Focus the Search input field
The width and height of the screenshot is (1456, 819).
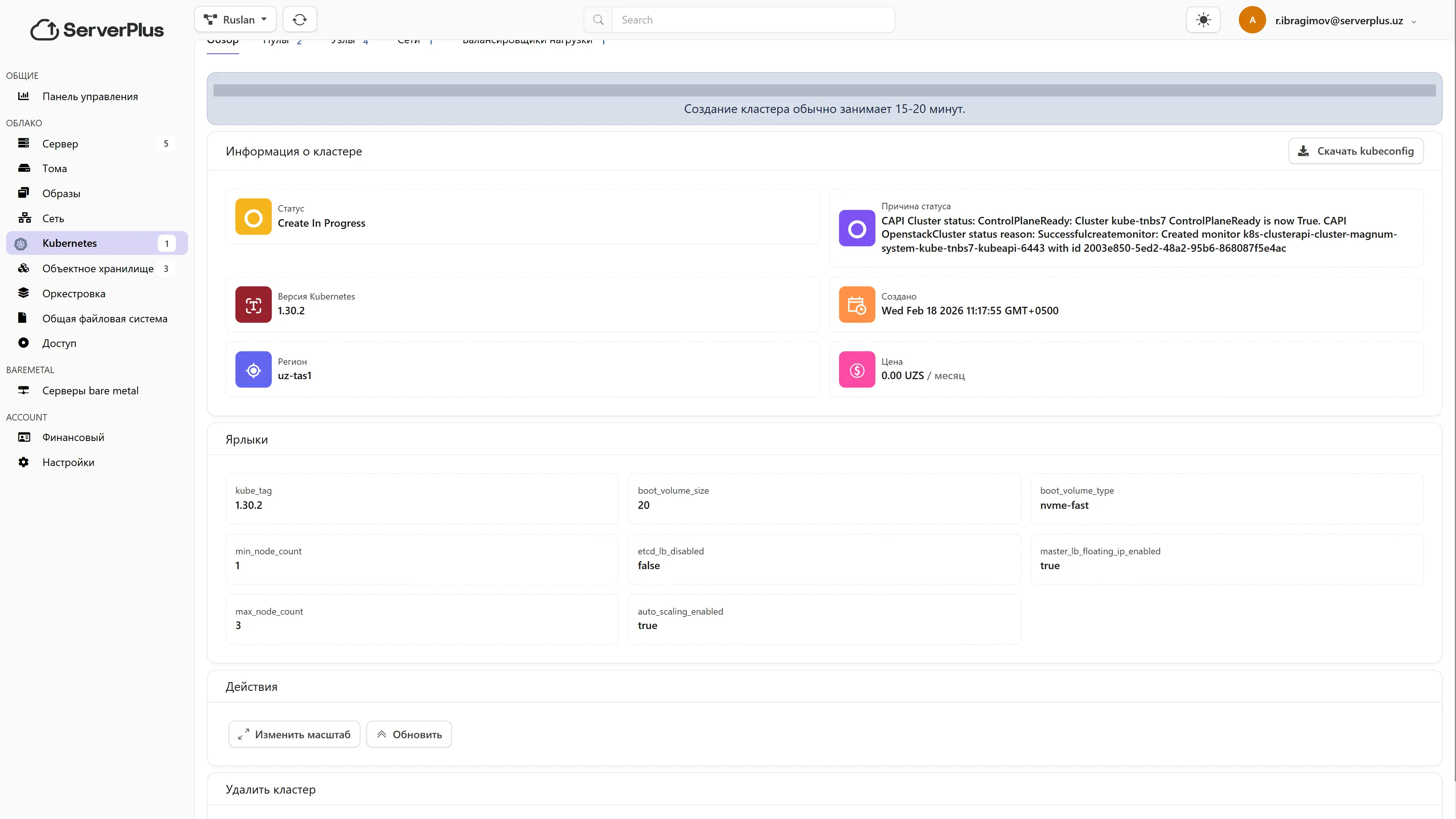tap(753, 20)
